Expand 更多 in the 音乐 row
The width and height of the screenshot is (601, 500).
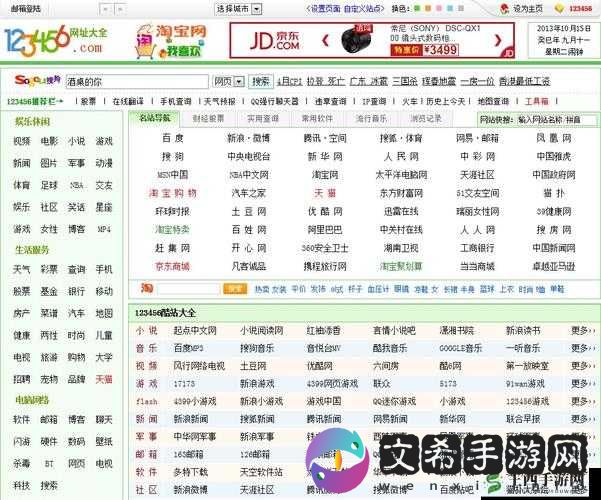[583, 348]
